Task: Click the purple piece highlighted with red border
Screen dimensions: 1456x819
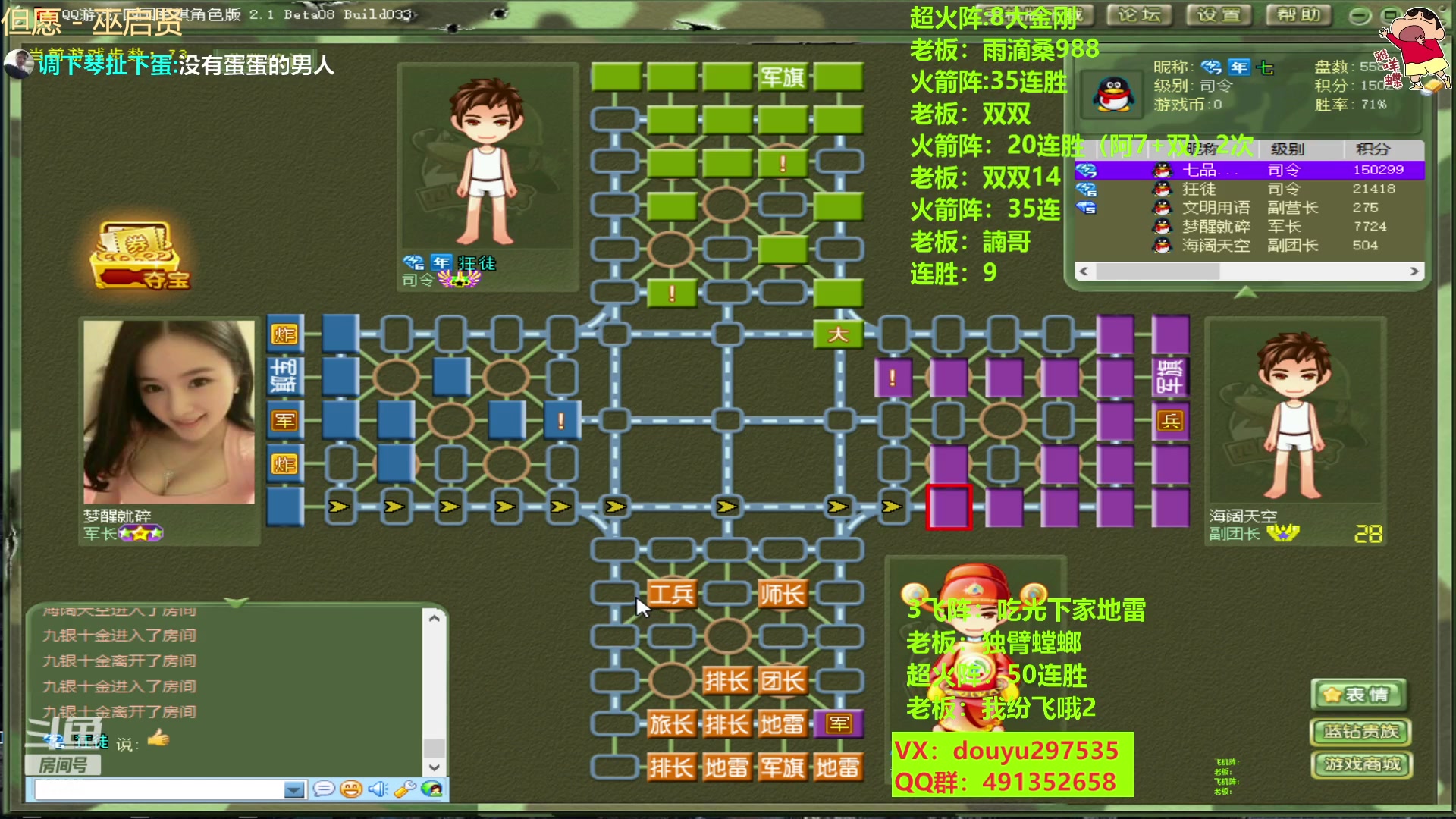Action: pos(948,507)
